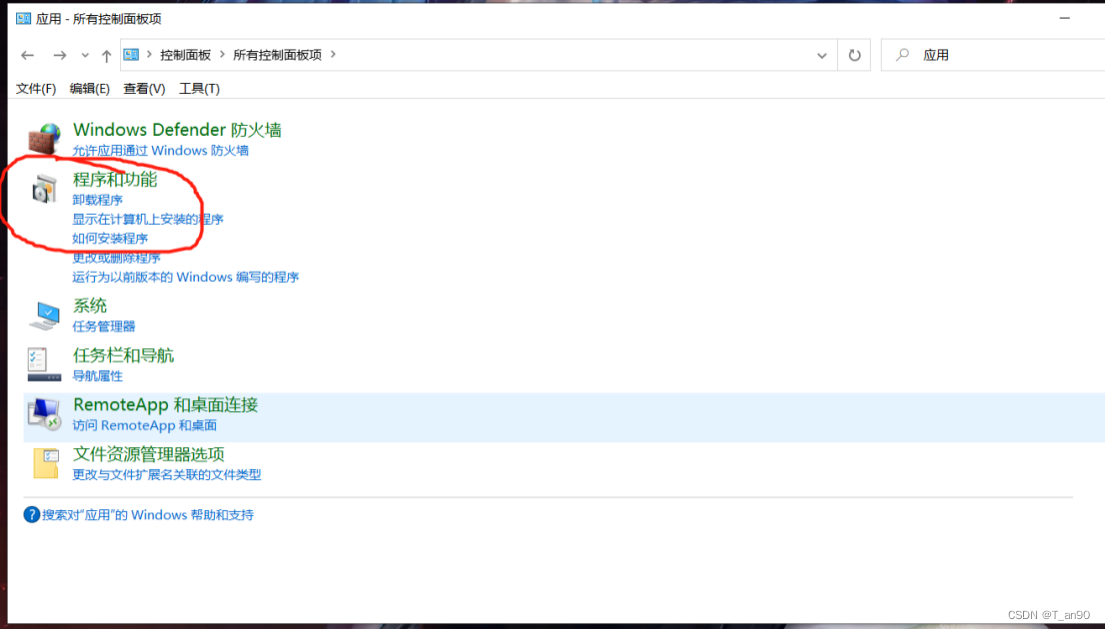Go forward with the right arrow

pyautogui.click(x=60, y=55)
